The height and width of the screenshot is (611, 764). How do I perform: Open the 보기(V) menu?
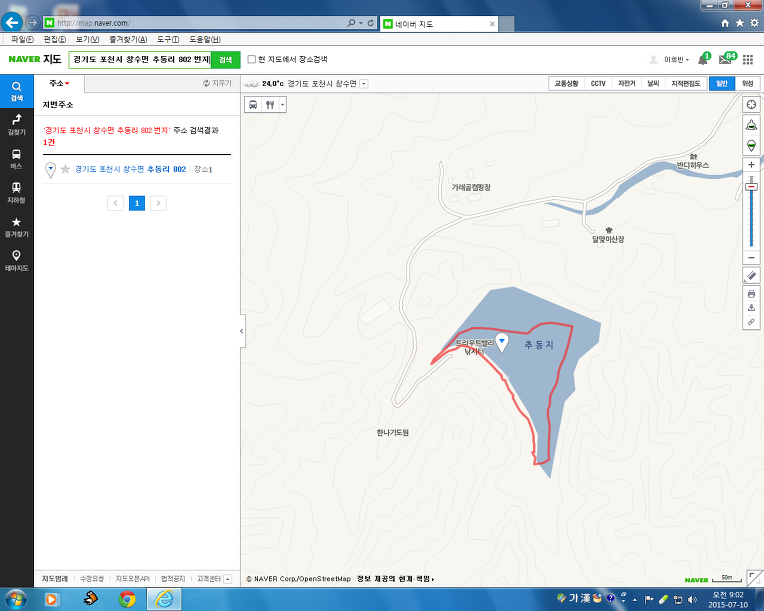(x=87, y=39)
